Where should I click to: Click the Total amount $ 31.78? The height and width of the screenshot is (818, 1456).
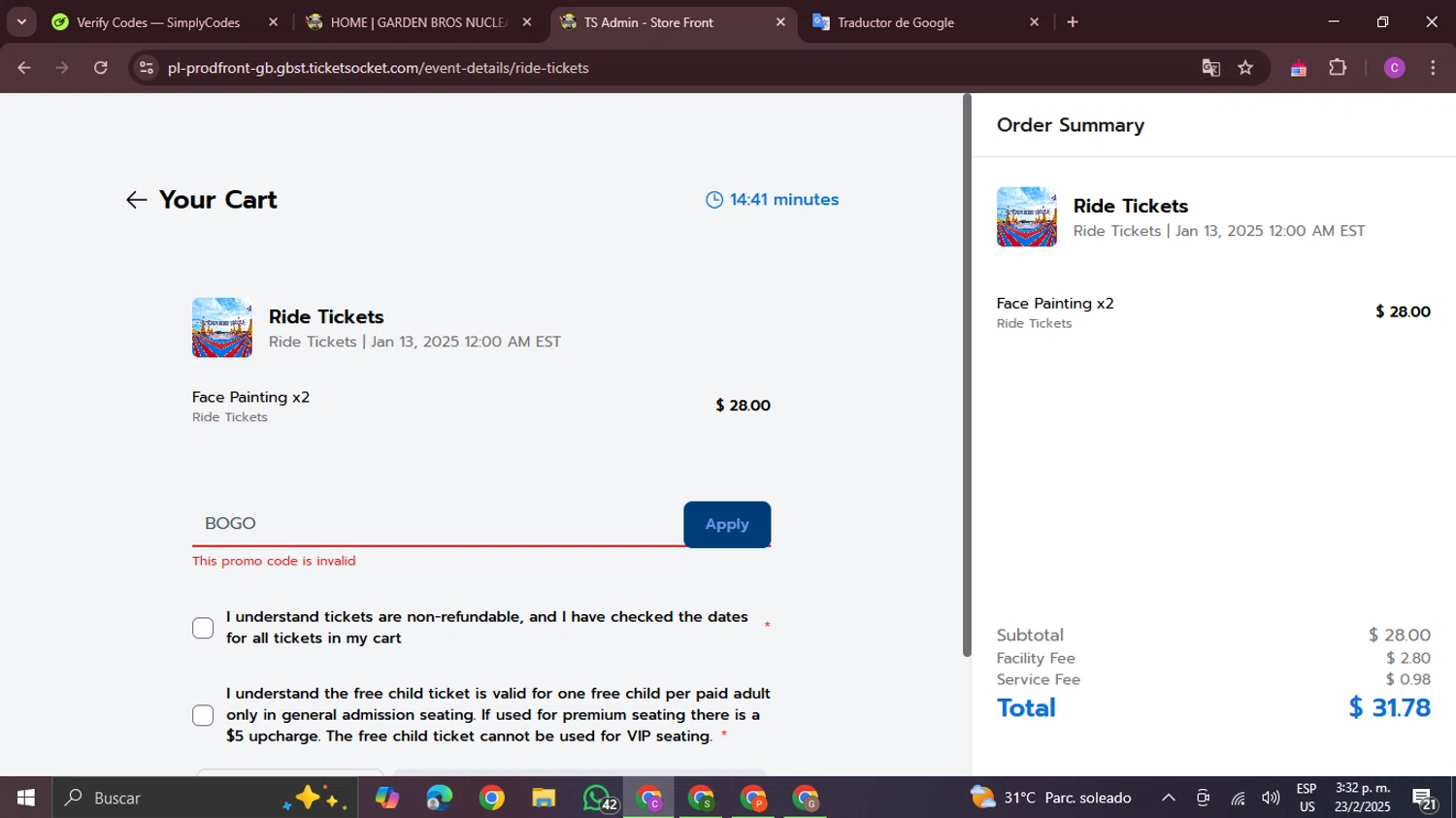[1389, 707]
